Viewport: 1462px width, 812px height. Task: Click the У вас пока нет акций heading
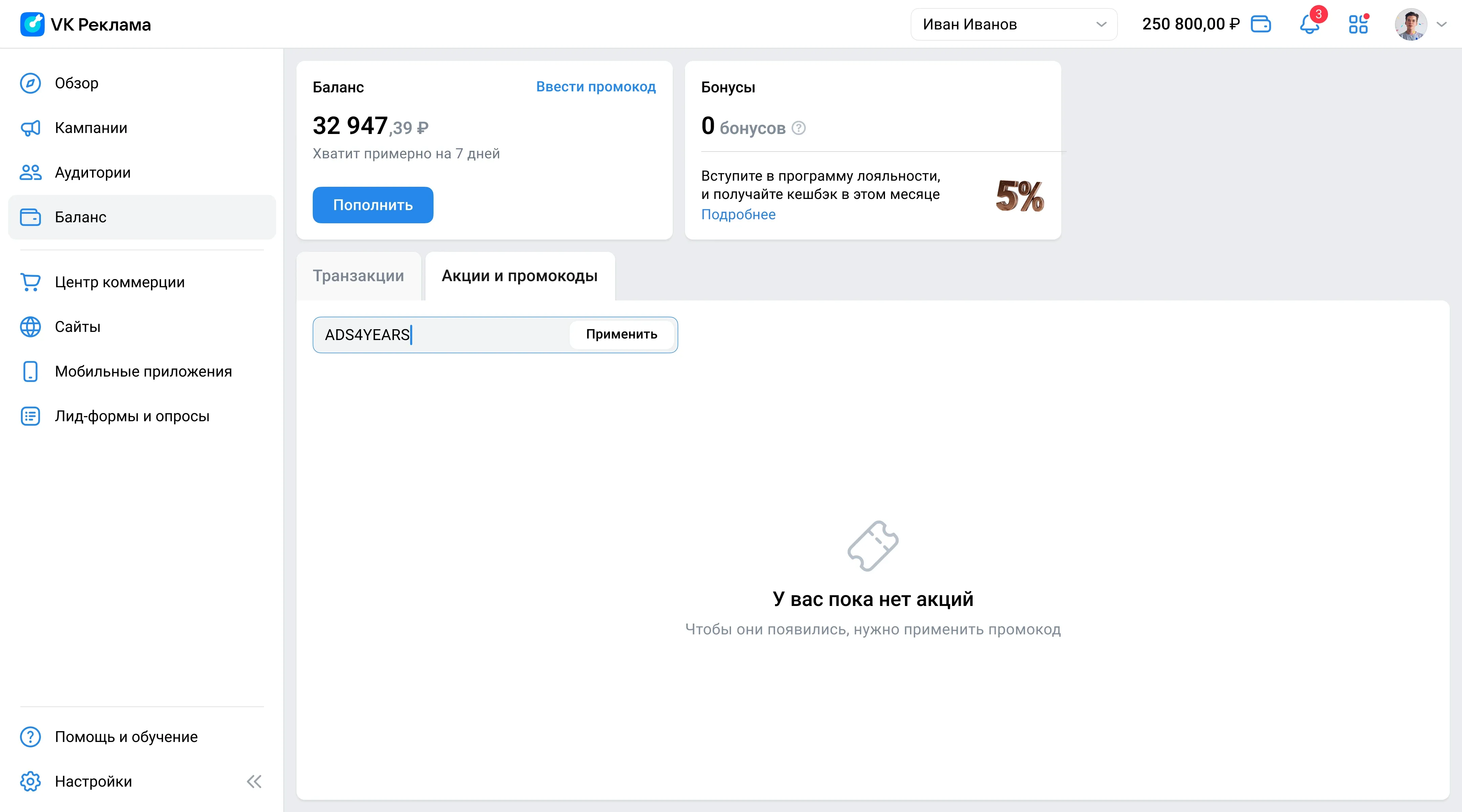point(873,599)
